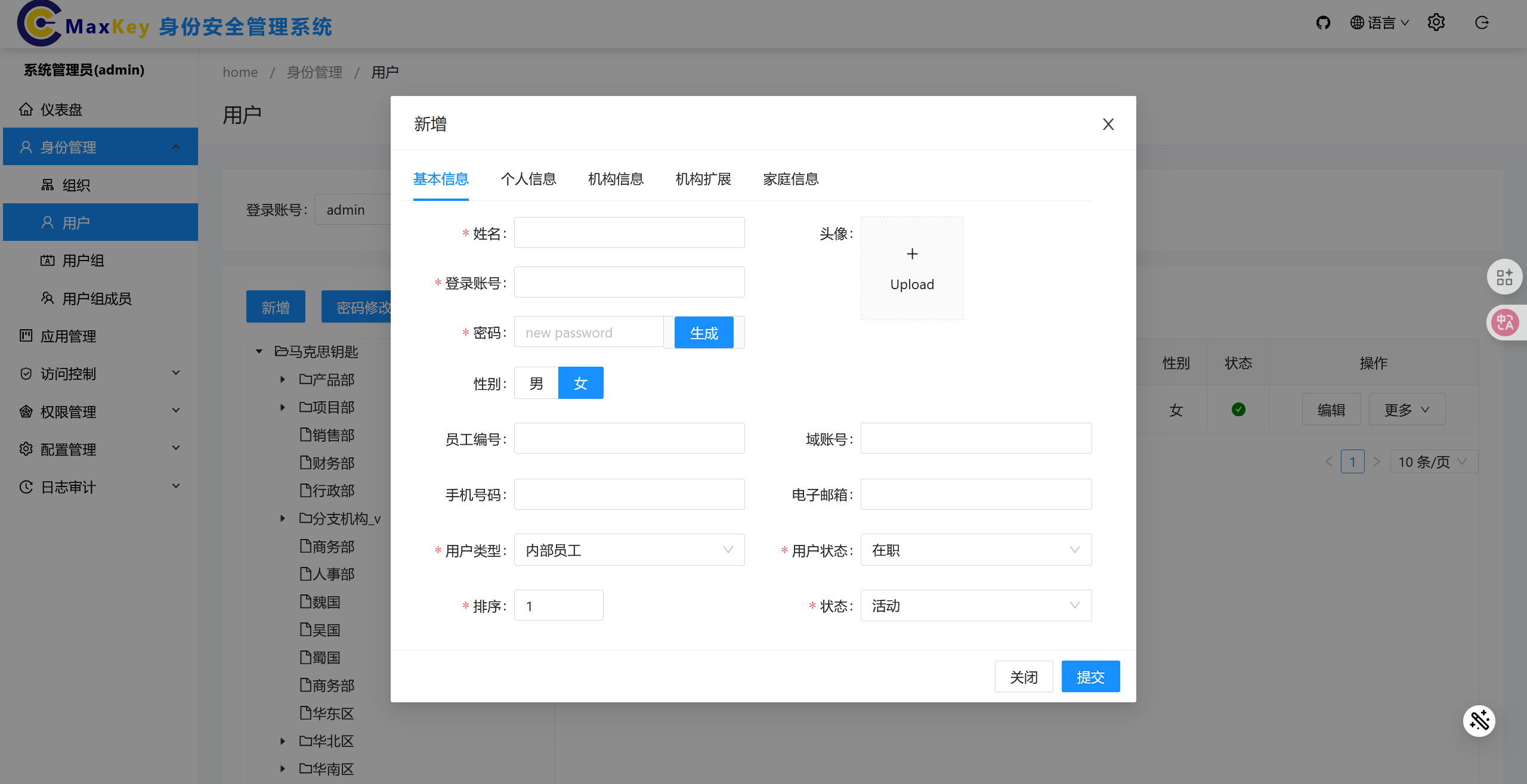Switch to the 家庭信息 tab
1527x784 pixels.
click(790, 179)
